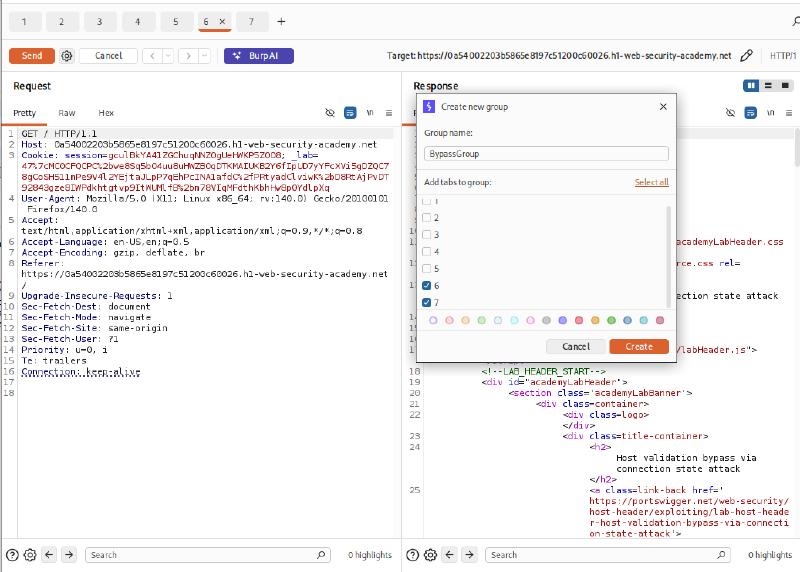The height and width of the screenshot is (572, 800).
Task: Select the combined tabbed layout icon
Action: point(785,85)
